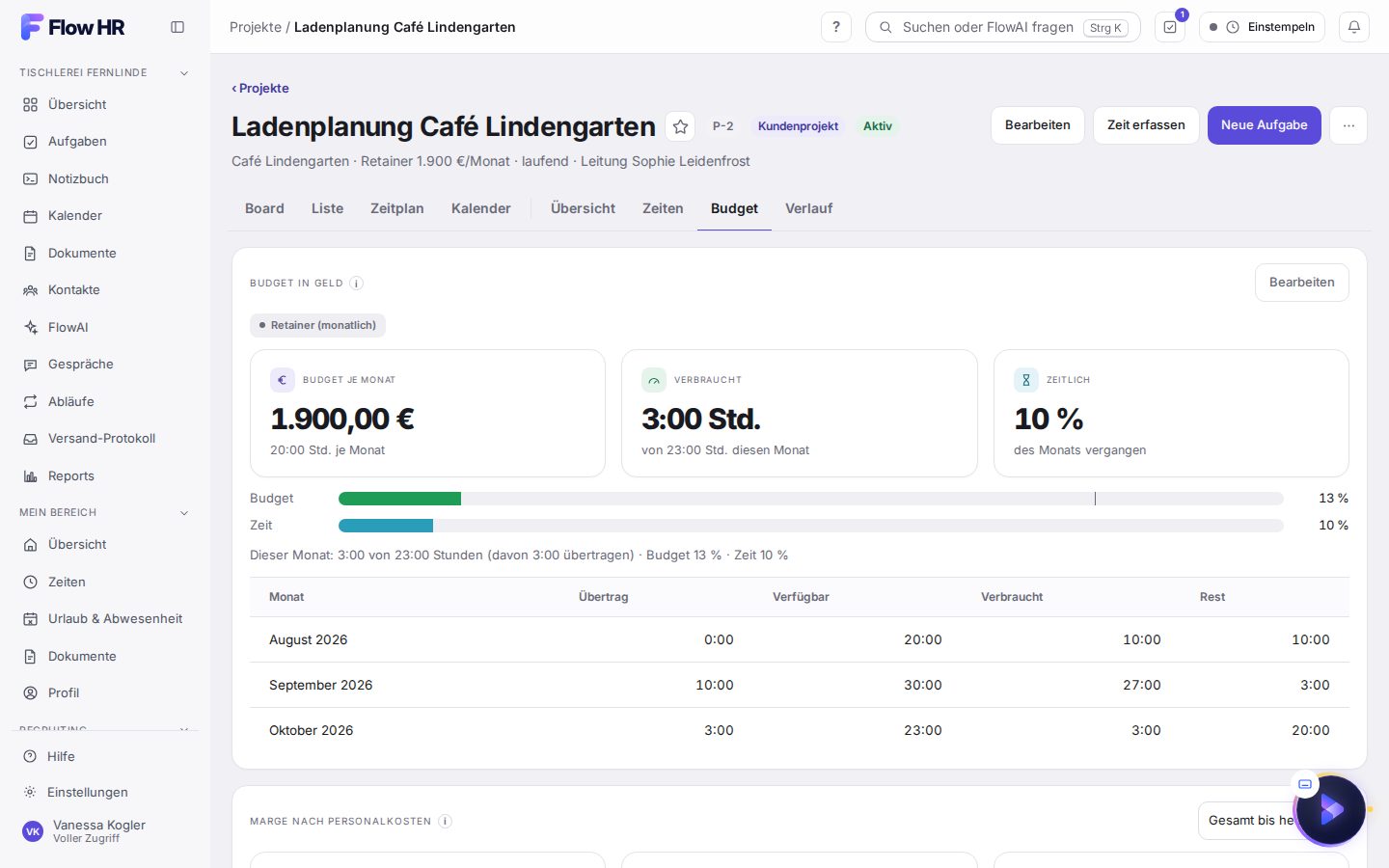This screenshot has height=868, width=1389.
Task: Open the chat bubble above the assistant
Action: pos(1305,783)
